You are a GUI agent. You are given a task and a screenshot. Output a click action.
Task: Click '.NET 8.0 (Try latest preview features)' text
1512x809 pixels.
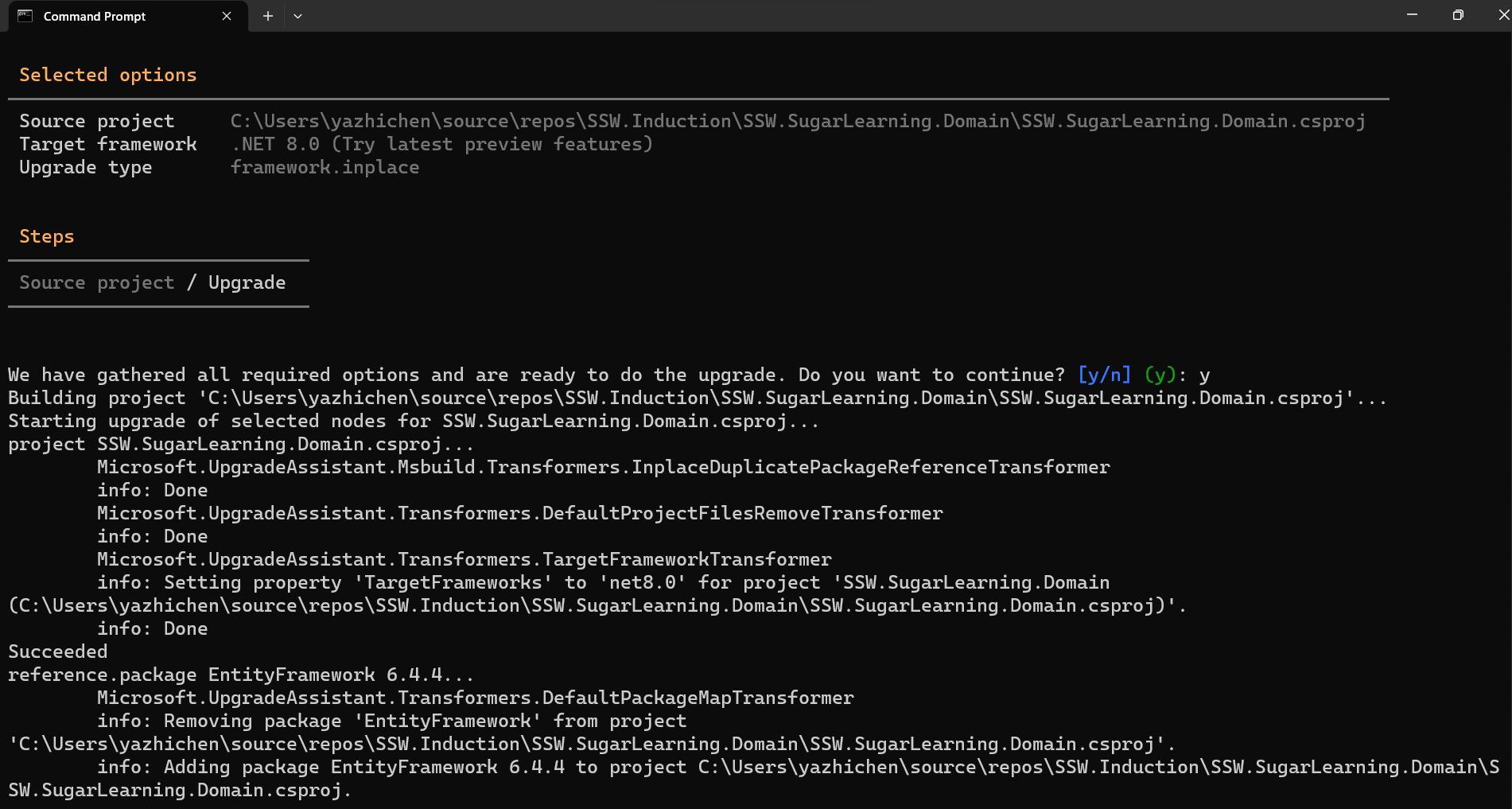pyautogui.click(x=441, y=144)
